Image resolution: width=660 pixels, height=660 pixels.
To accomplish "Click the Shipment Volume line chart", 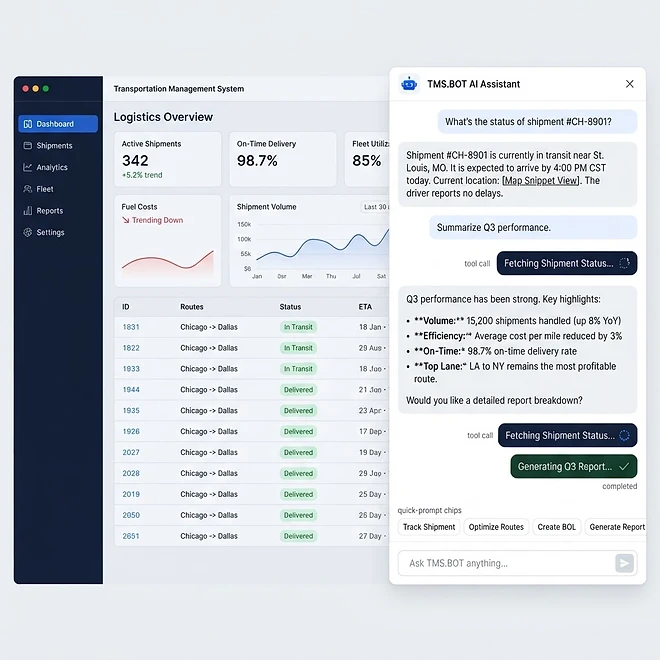I will 322,246.
